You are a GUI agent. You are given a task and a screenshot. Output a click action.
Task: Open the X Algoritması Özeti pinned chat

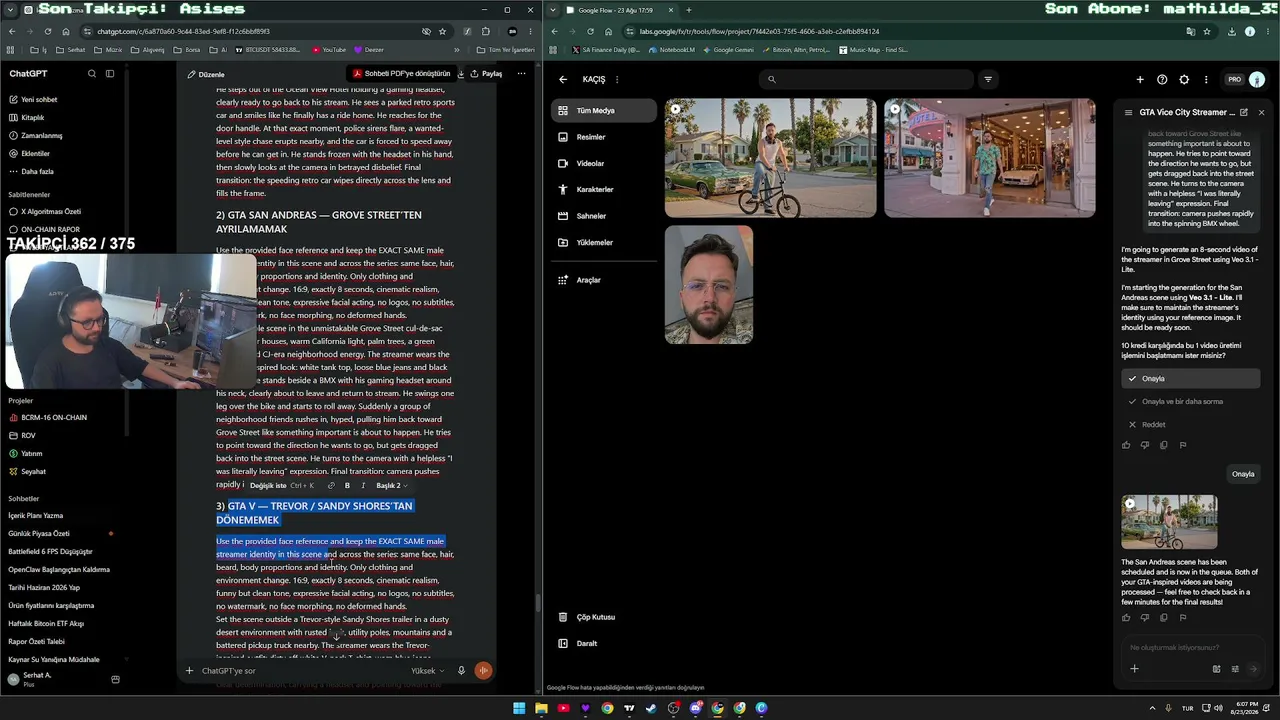[x=51, y=212]
